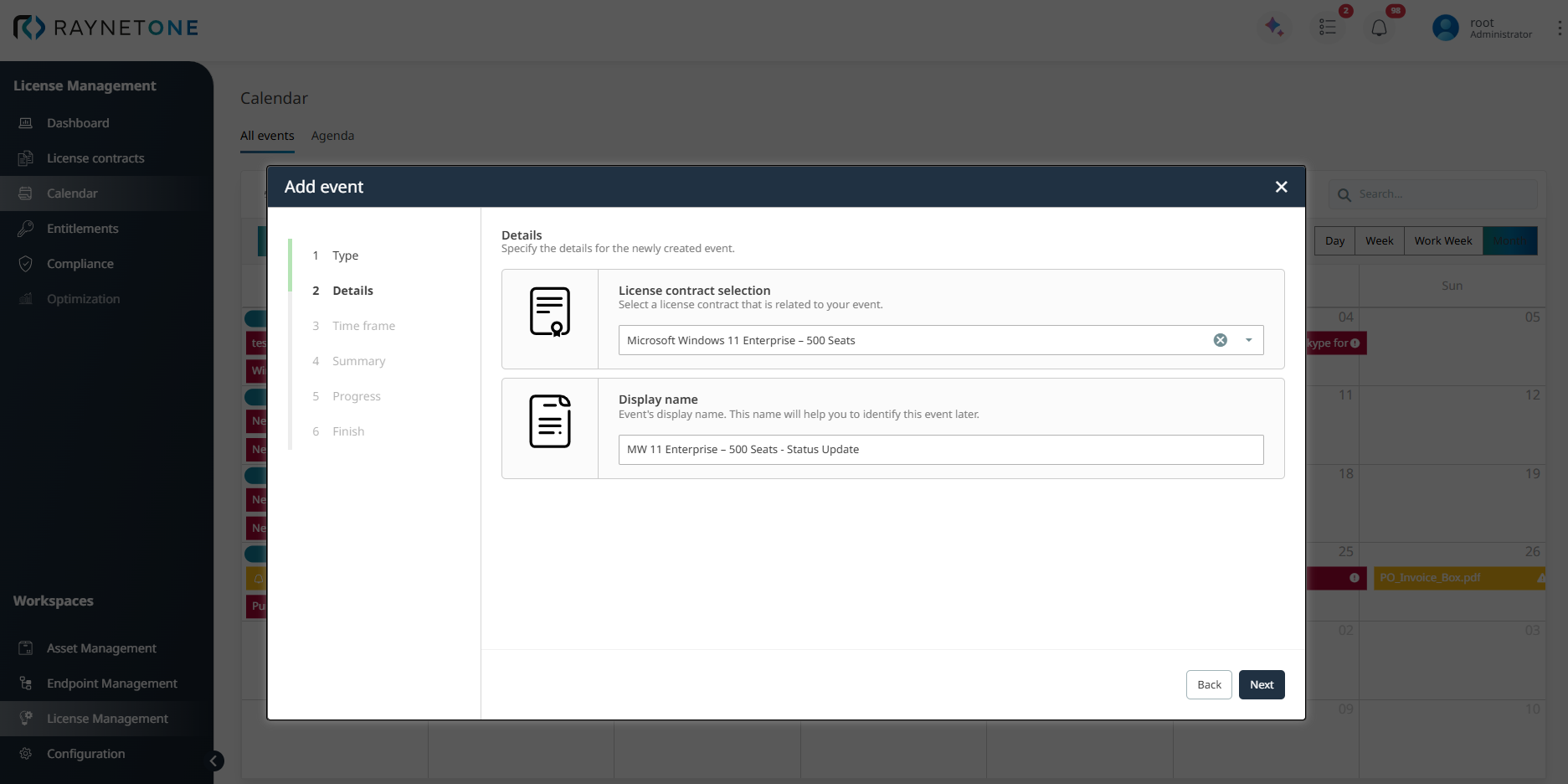Switch to the Agenda tab

332,136
